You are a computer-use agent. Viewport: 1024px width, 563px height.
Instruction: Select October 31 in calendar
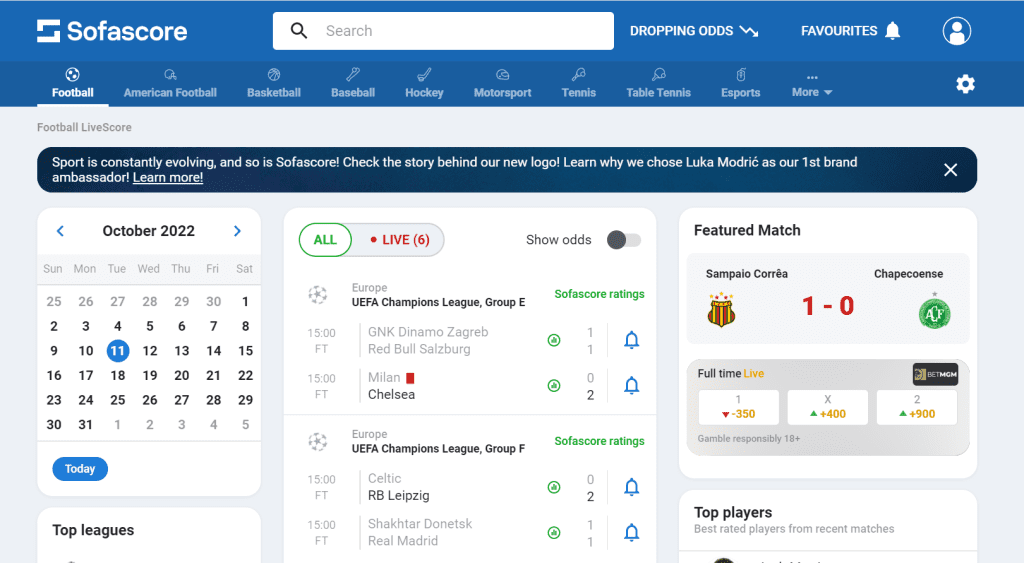click(86, 425)
